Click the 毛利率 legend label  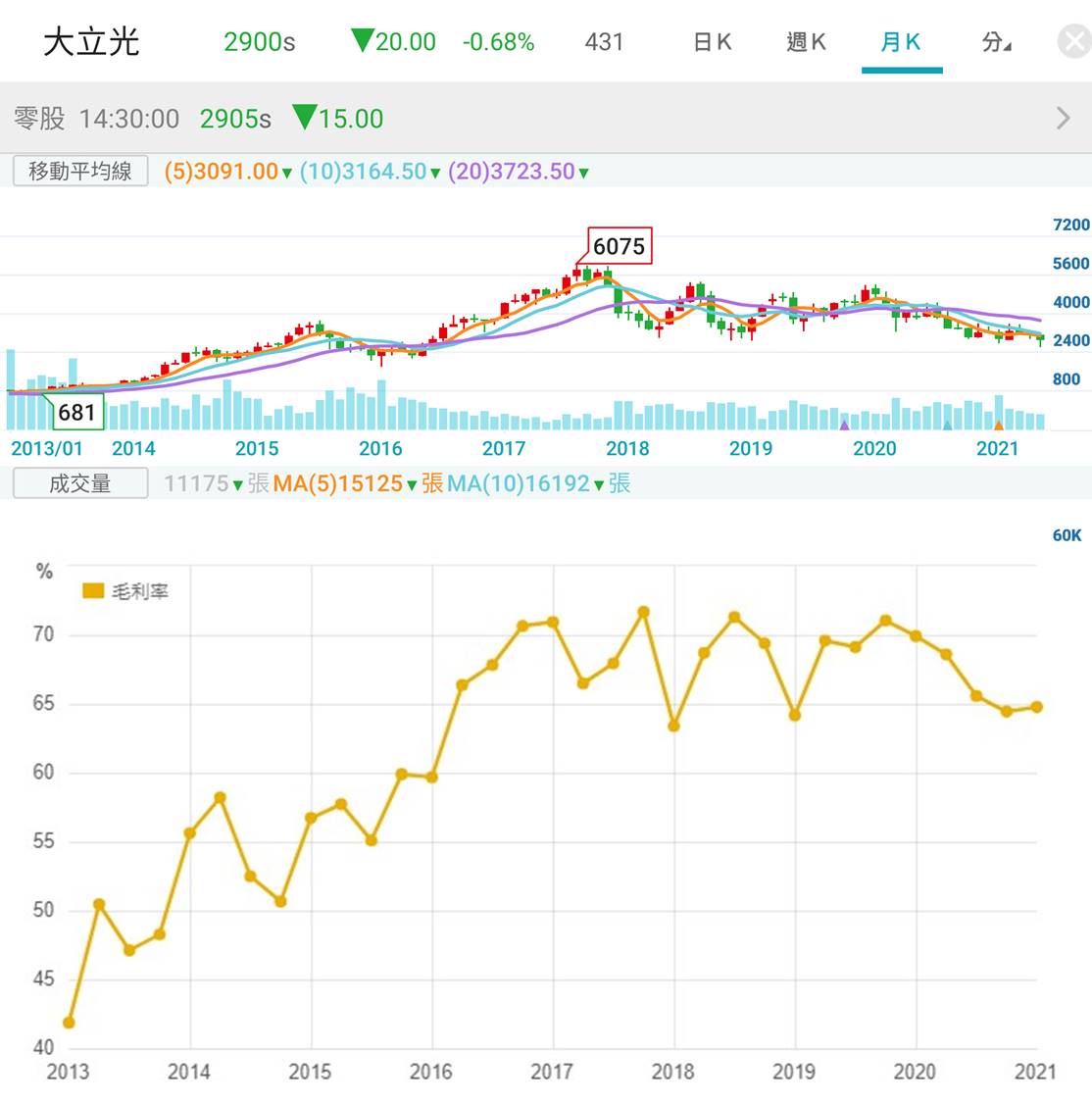139,591
